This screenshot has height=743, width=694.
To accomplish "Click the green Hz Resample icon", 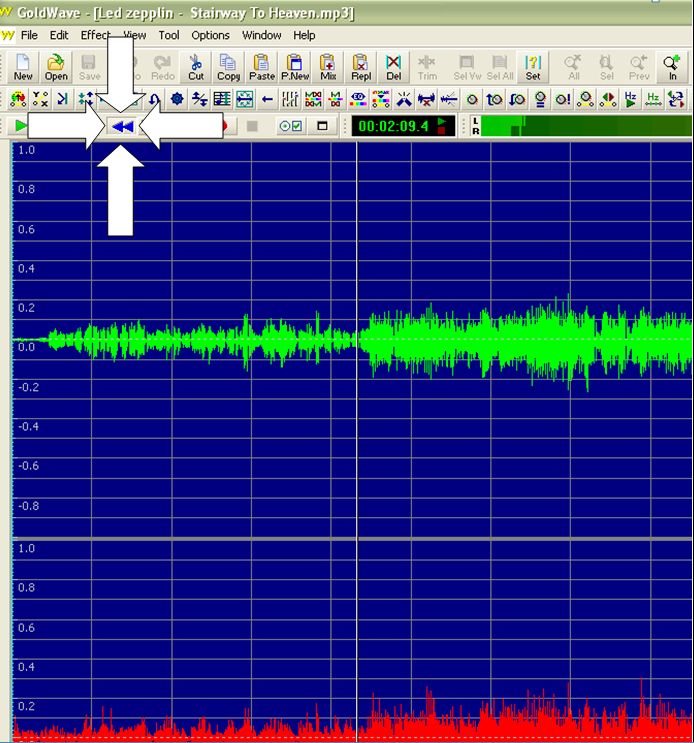I will (x=653, y=100).
